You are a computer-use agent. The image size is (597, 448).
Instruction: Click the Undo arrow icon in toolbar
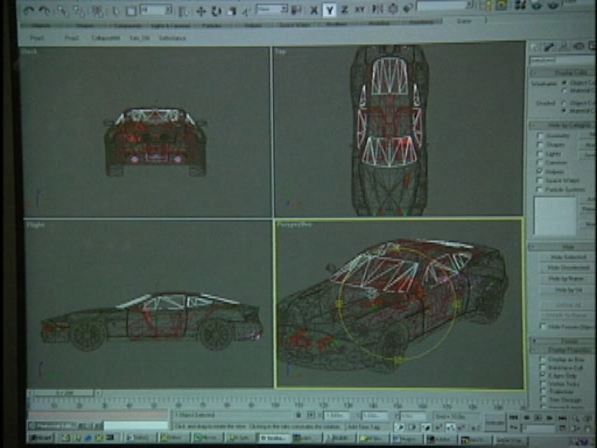pos(29,10)
